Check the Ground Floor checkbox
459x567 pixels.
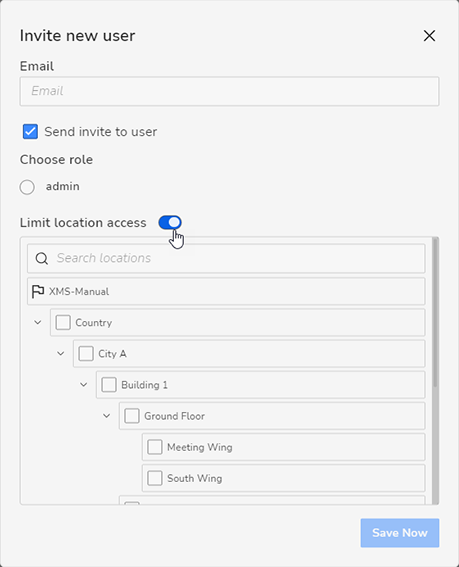(132, 416)
